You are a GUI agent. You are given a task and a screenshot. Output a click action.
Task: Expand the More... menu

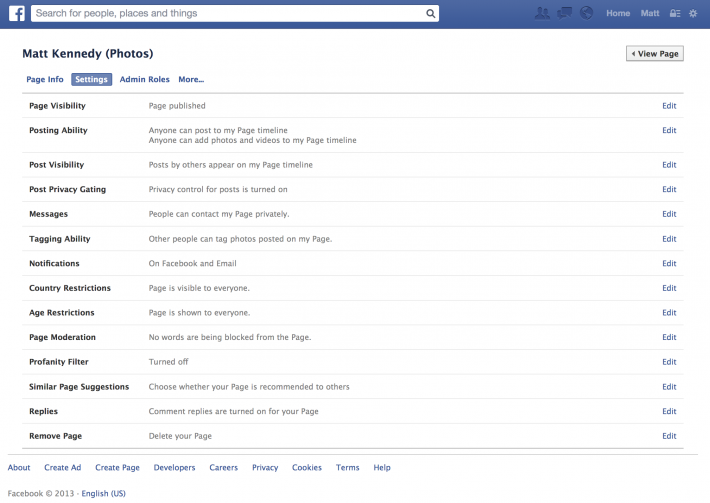191,79
